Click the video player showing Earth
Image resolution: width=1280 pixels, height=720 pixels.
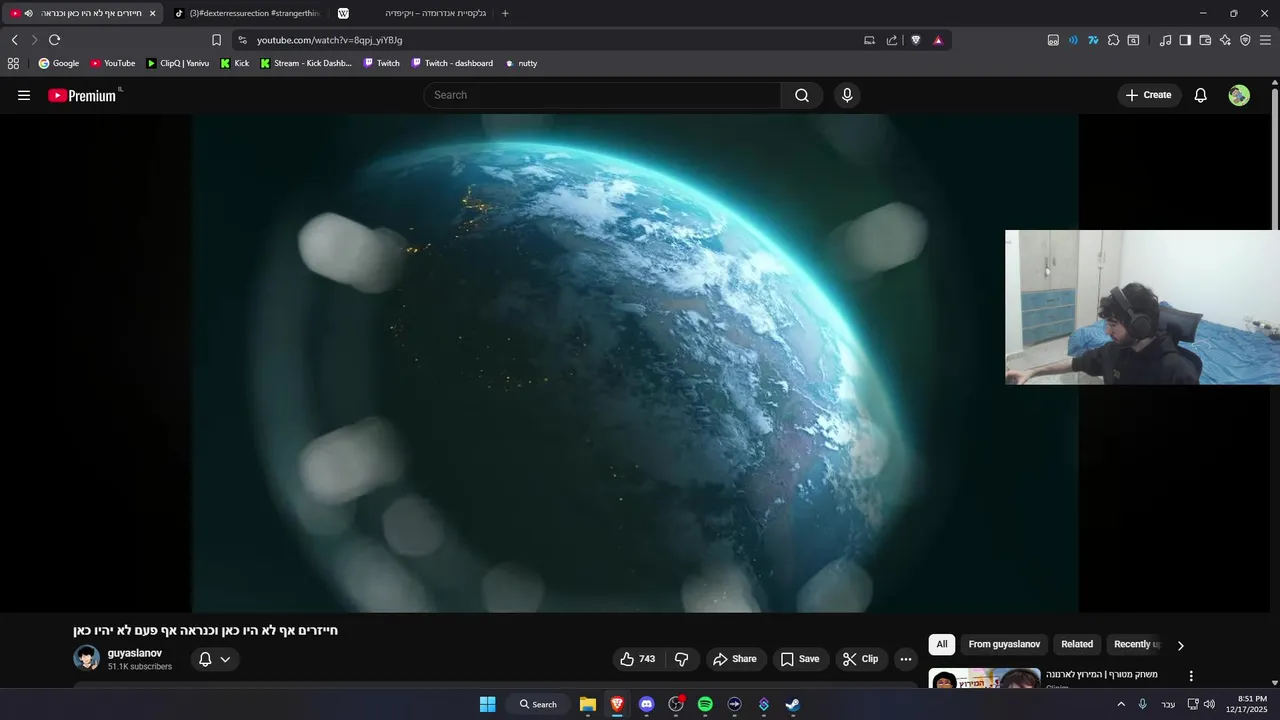636,363
